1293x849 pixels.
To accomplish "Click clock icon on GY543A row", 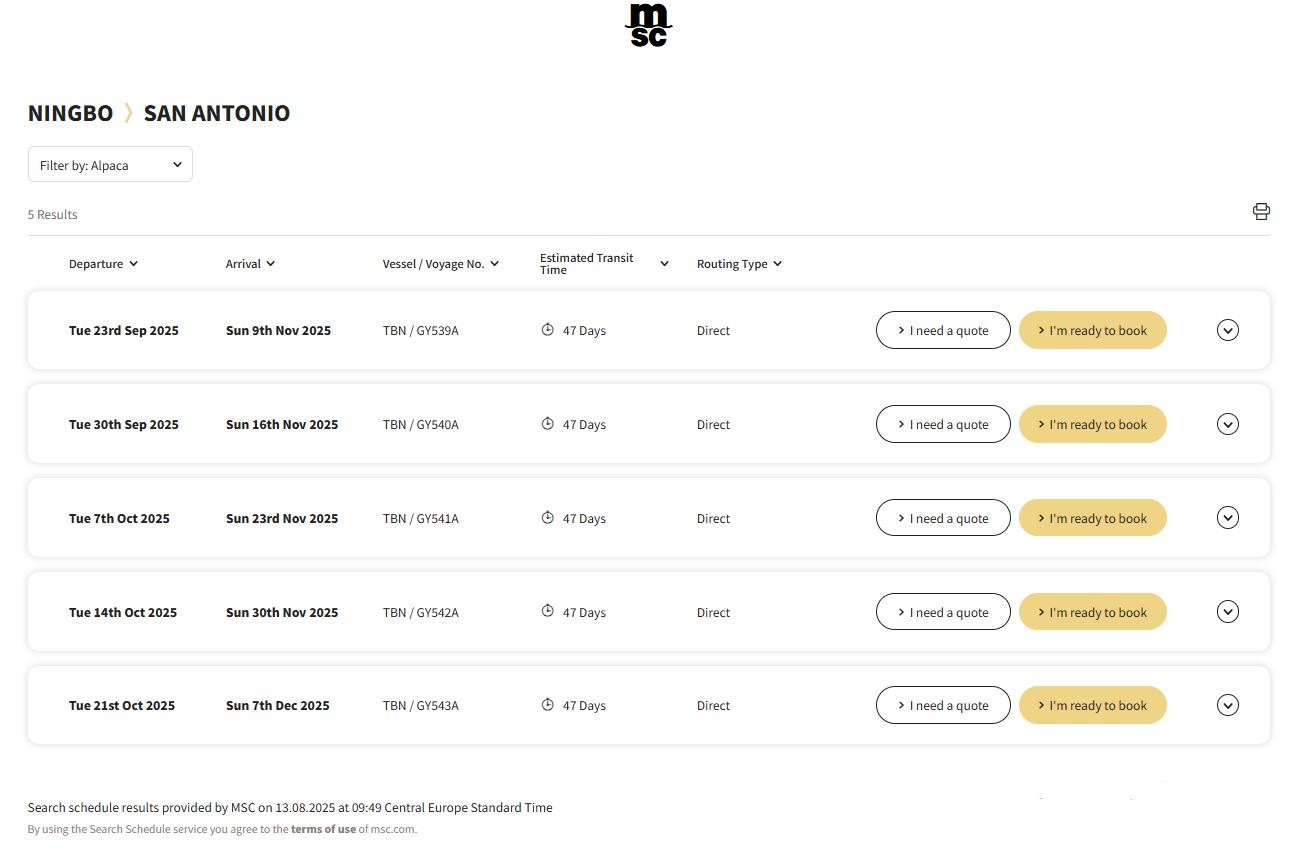I will (547, 705).
